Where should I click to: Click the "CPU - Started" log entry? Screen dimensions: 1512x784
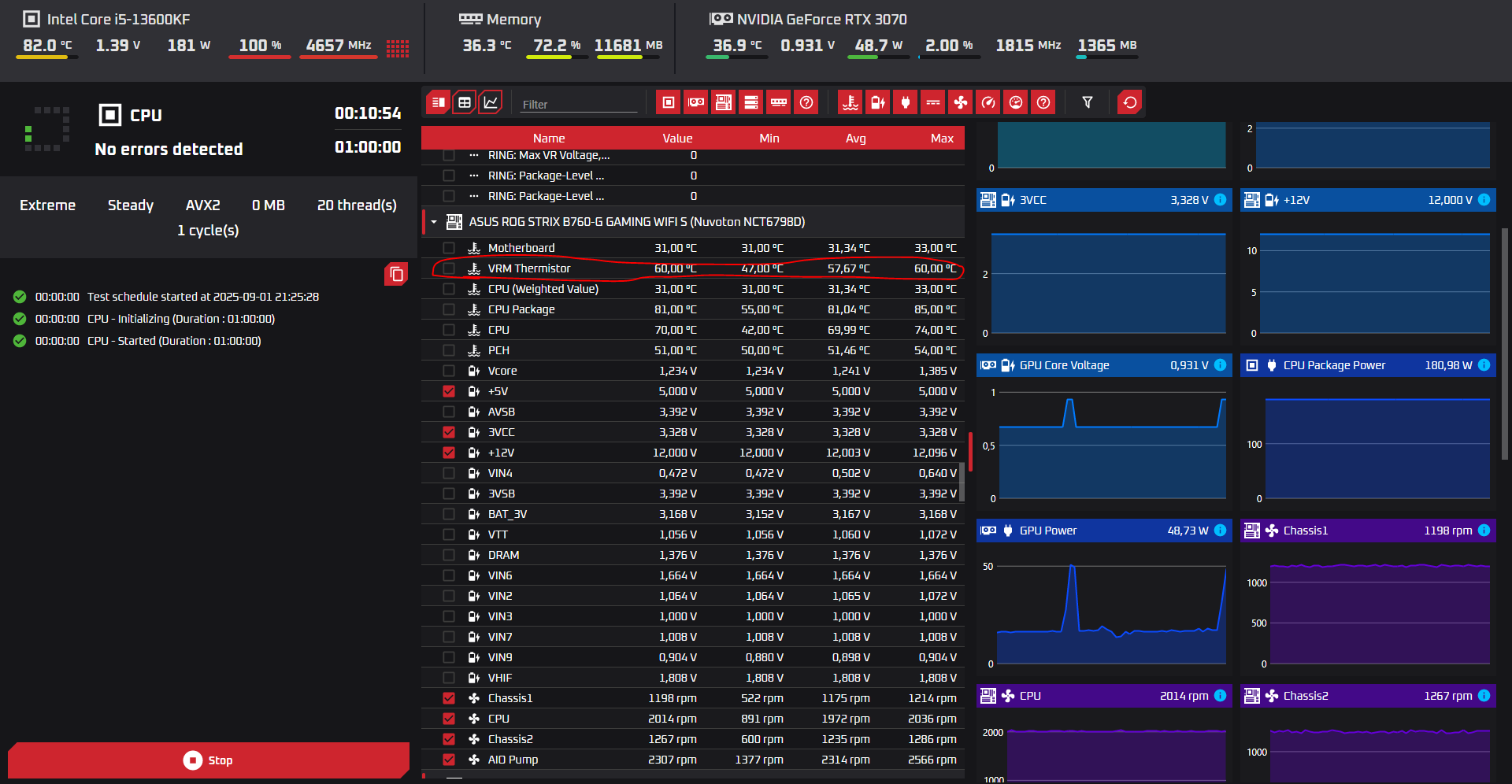174,341
